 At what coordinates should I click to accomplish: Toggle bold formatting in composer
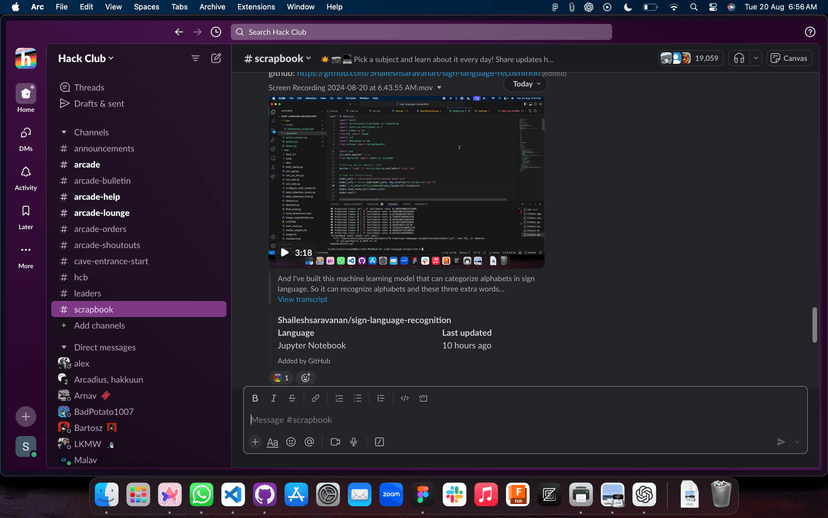tap(255, 398)
